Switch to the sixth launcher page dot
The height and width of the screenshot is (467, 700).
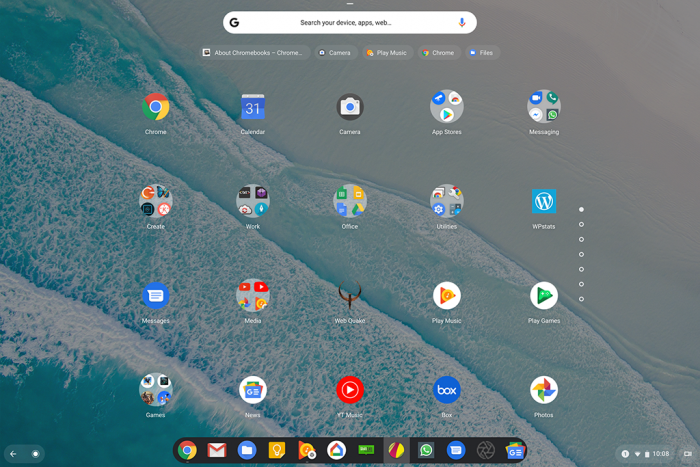[581, 284]
